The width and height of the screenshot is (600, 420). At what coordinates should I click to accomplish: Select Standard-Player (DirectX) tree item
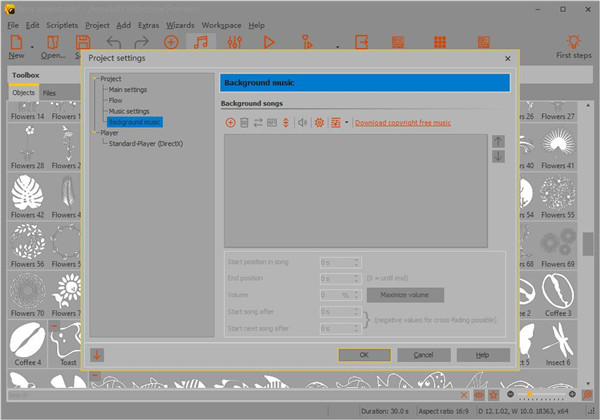tap(146, 143)
